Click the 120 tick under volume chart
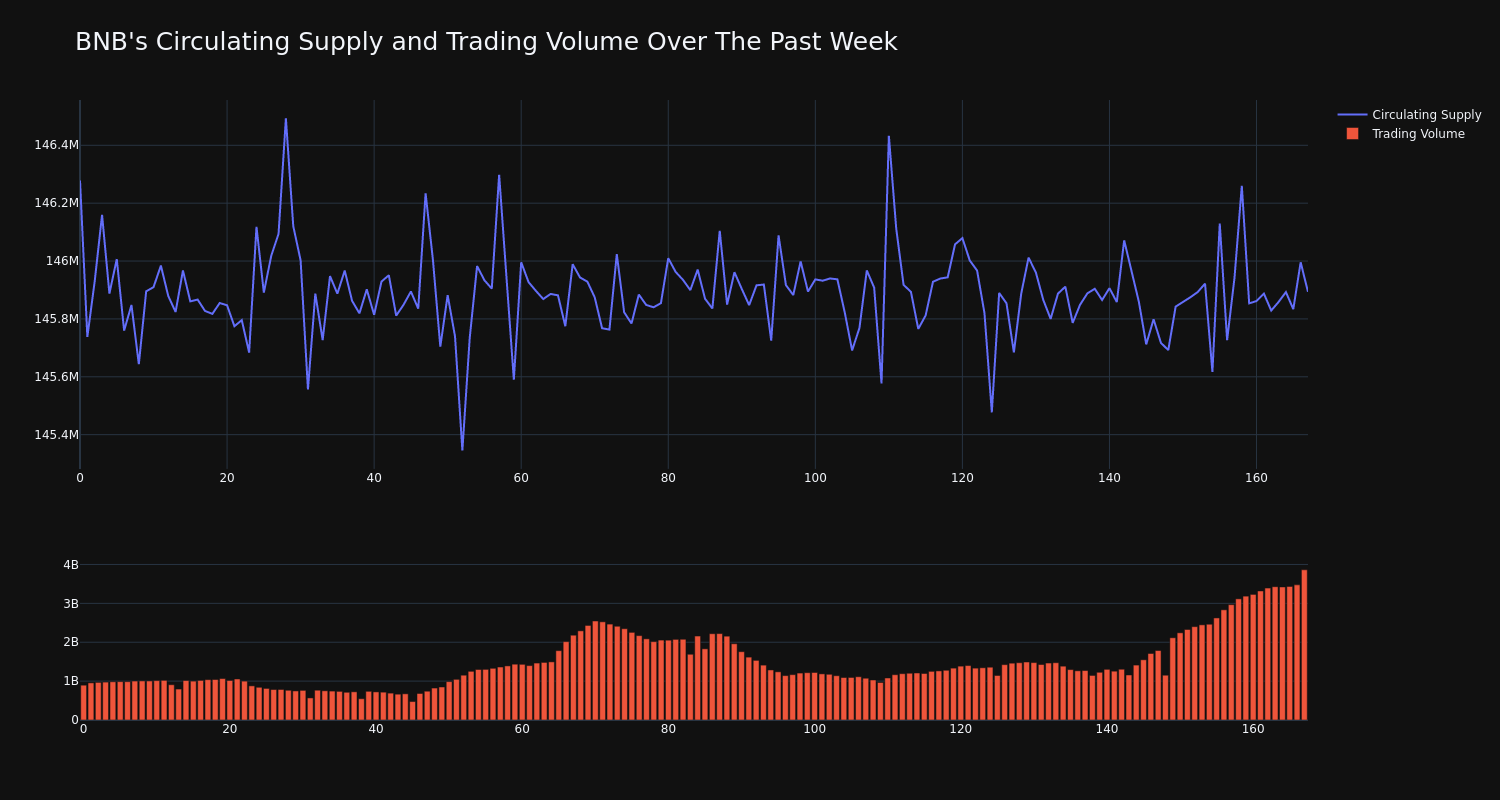 click(961, 729)
